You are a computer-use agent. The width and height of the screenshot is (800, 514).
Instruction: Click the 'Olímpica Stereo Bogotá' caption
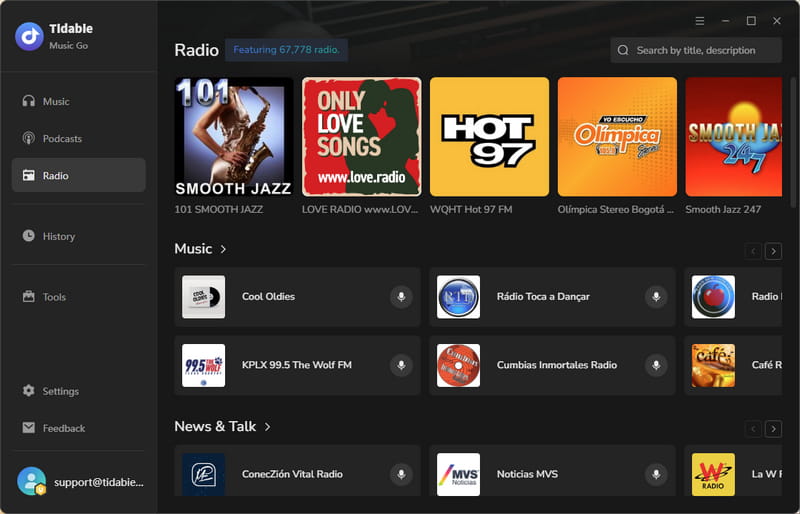click(616, 209)
